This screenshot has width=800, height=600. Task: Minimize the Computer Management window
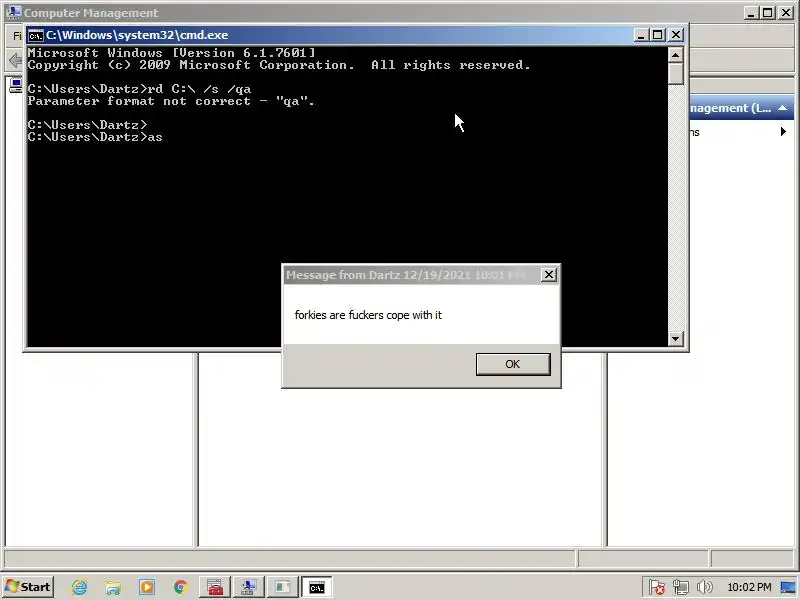tap(750, 13)
